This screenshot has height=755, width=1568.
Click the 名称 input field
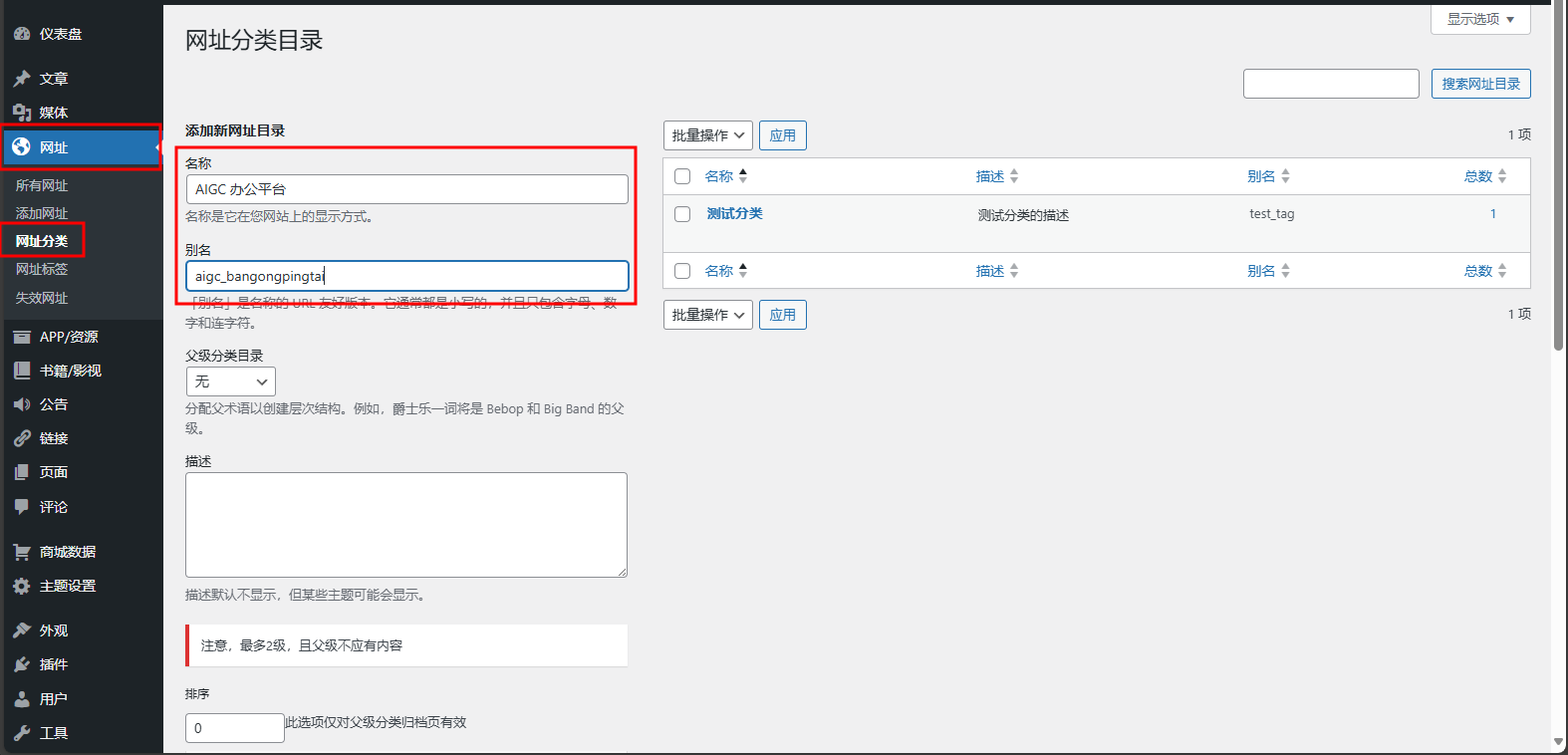point(407,189)
